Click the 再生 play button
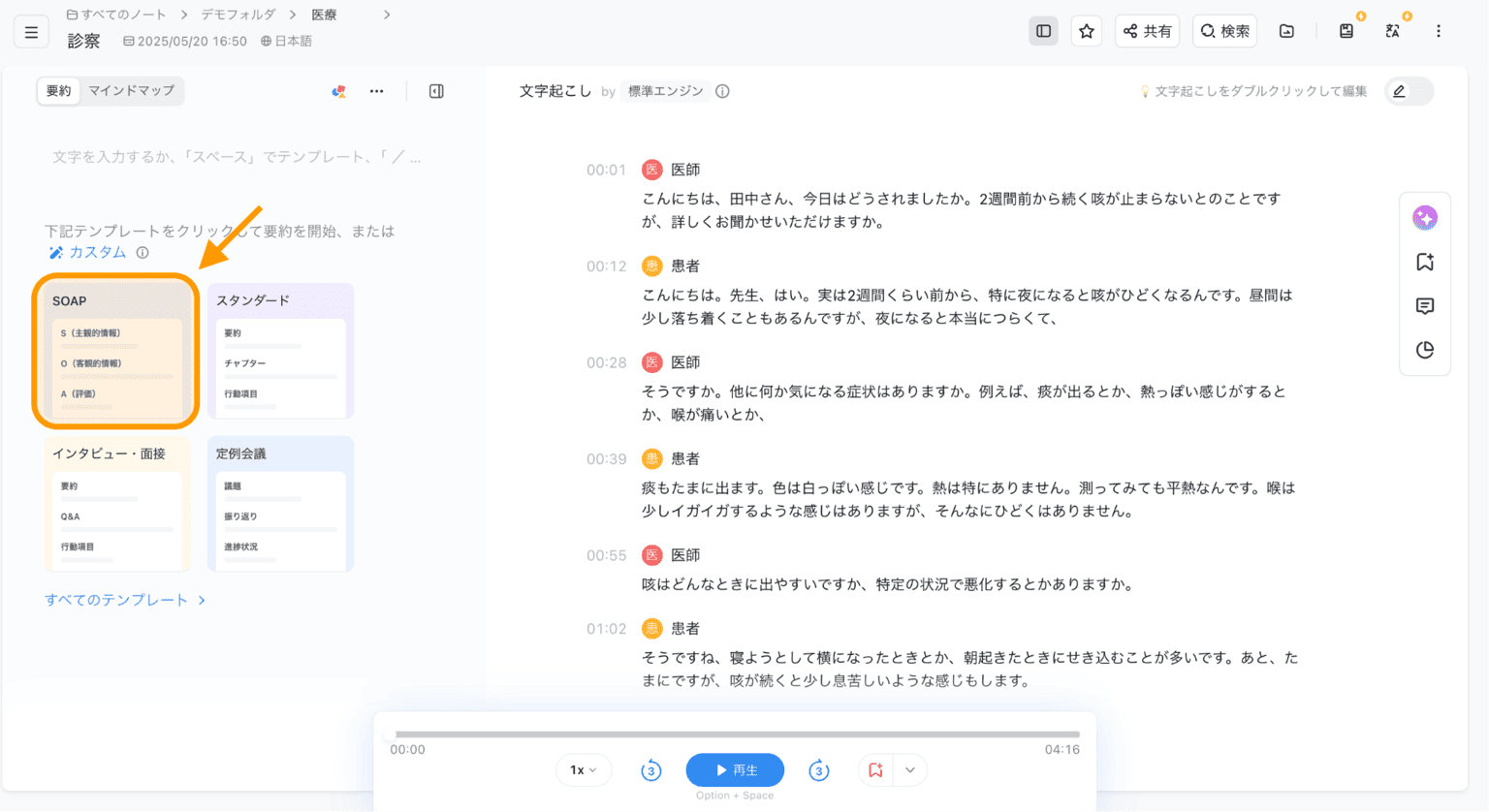 click(735, 770)
